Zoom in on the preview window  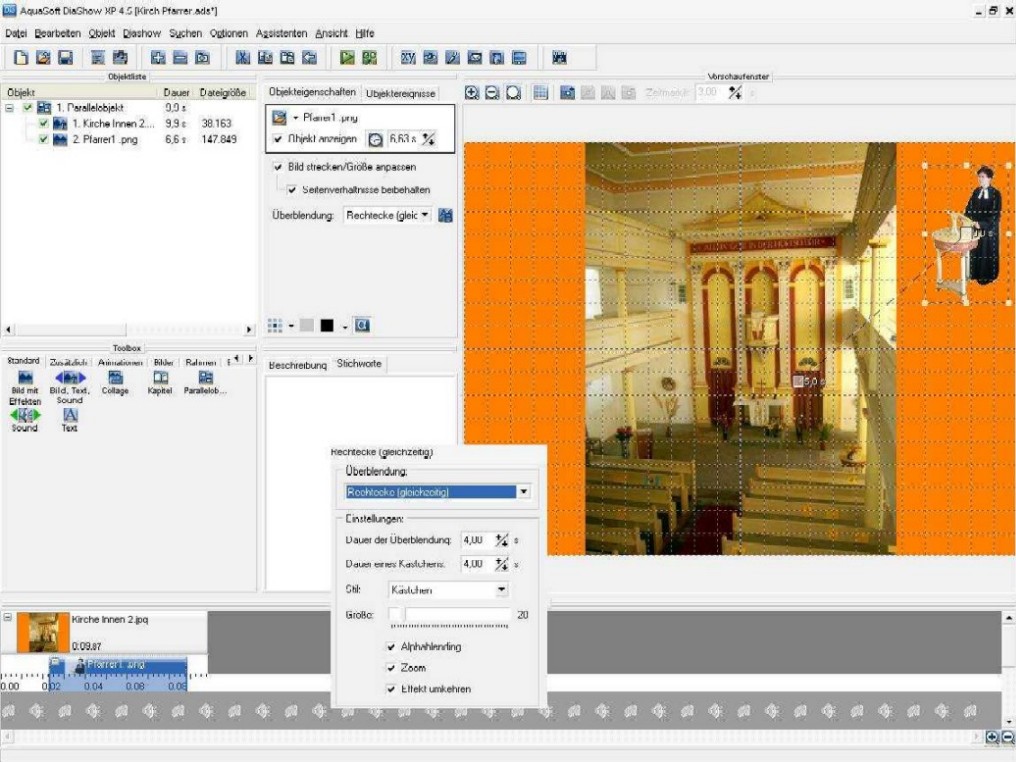point(473,93)
